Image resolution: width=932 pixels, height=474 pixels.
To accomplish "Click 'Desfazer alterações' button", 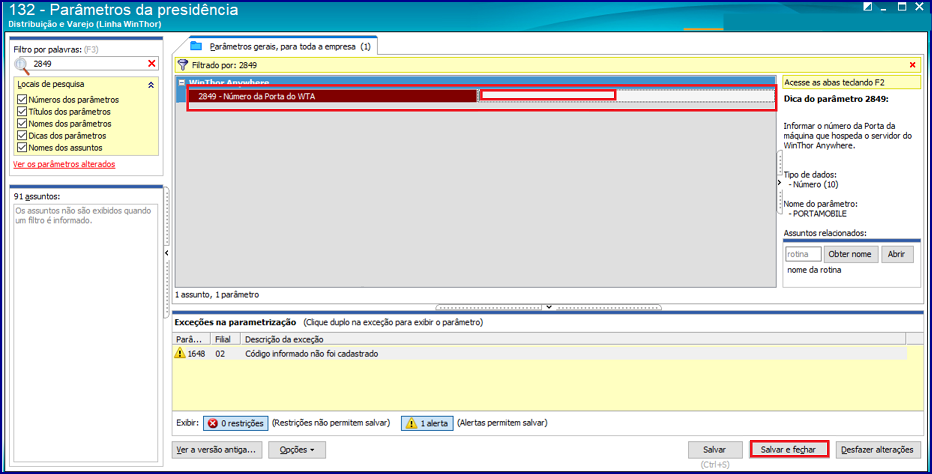I will [x=877, y=450].
